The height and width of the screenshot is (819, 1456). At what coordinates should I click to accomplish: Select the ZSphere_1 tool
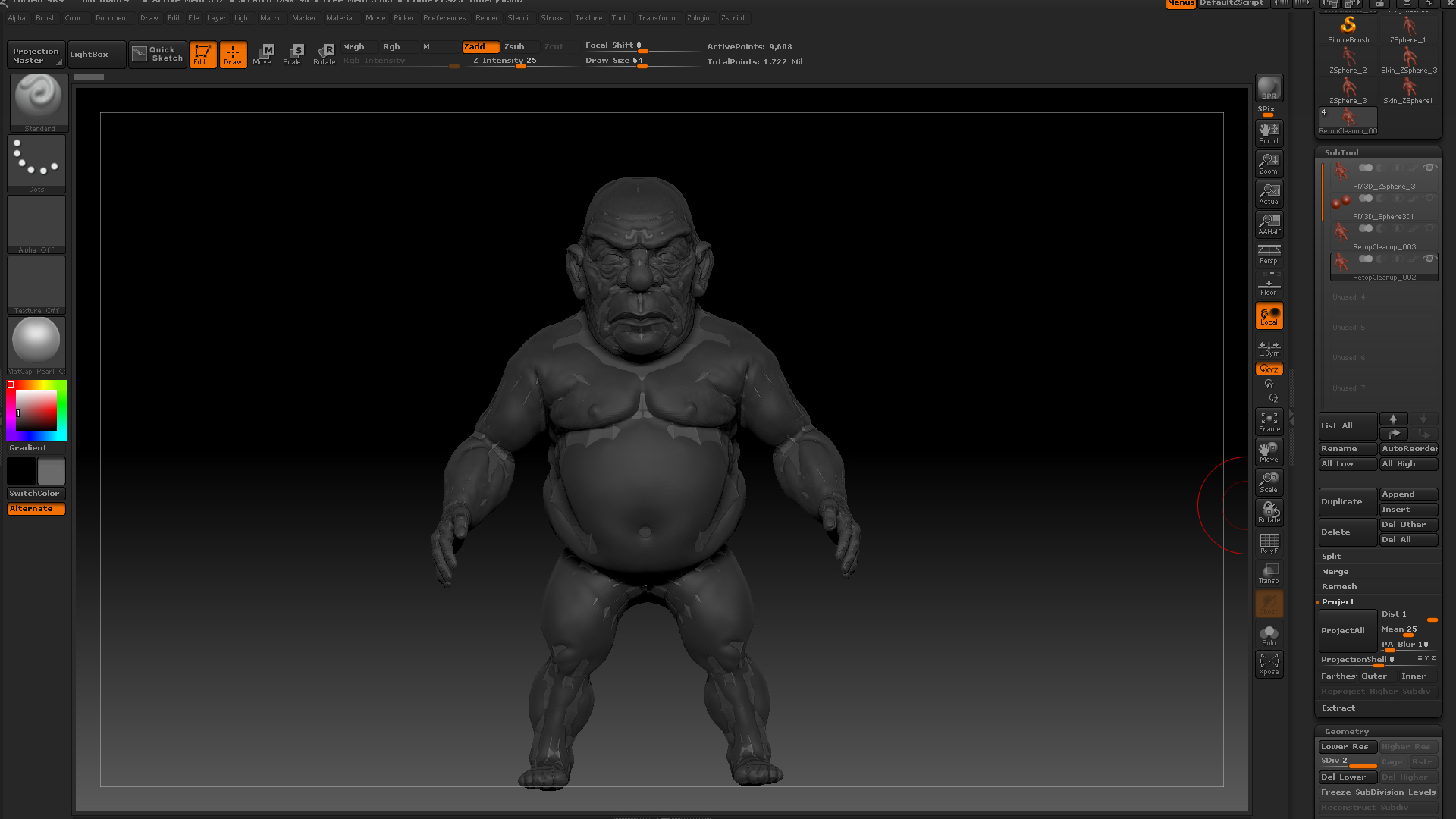pyautogui.click(x=1408, y=30)
